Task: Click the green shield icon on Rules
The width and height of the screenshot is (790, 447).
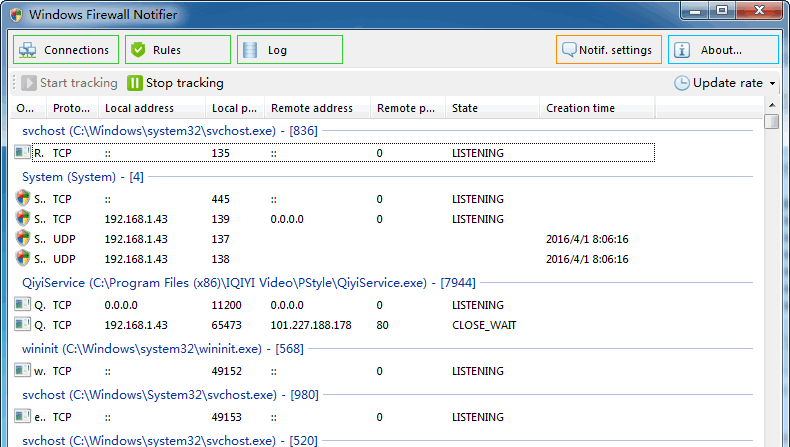Action: [138, 50]
